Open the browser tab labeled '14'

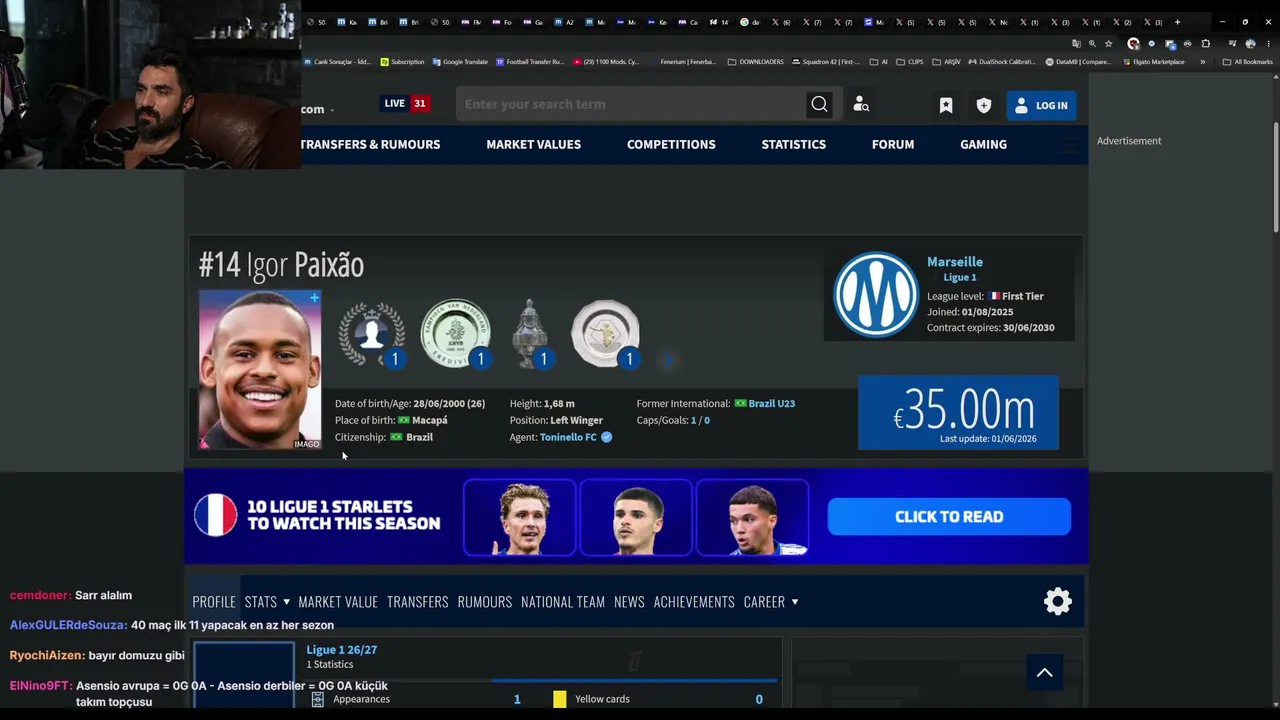tap(719, 22)
